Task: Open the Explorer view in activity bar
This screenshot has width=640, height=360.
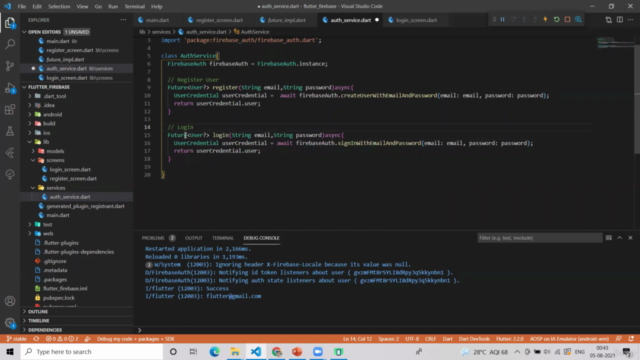Action: click(10, 23)
